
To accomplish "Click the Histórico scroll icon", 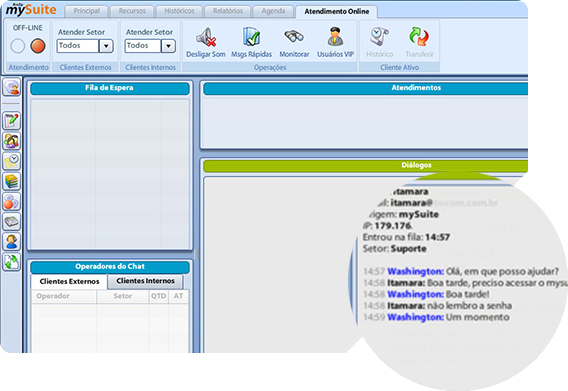I will pos(379,37).
